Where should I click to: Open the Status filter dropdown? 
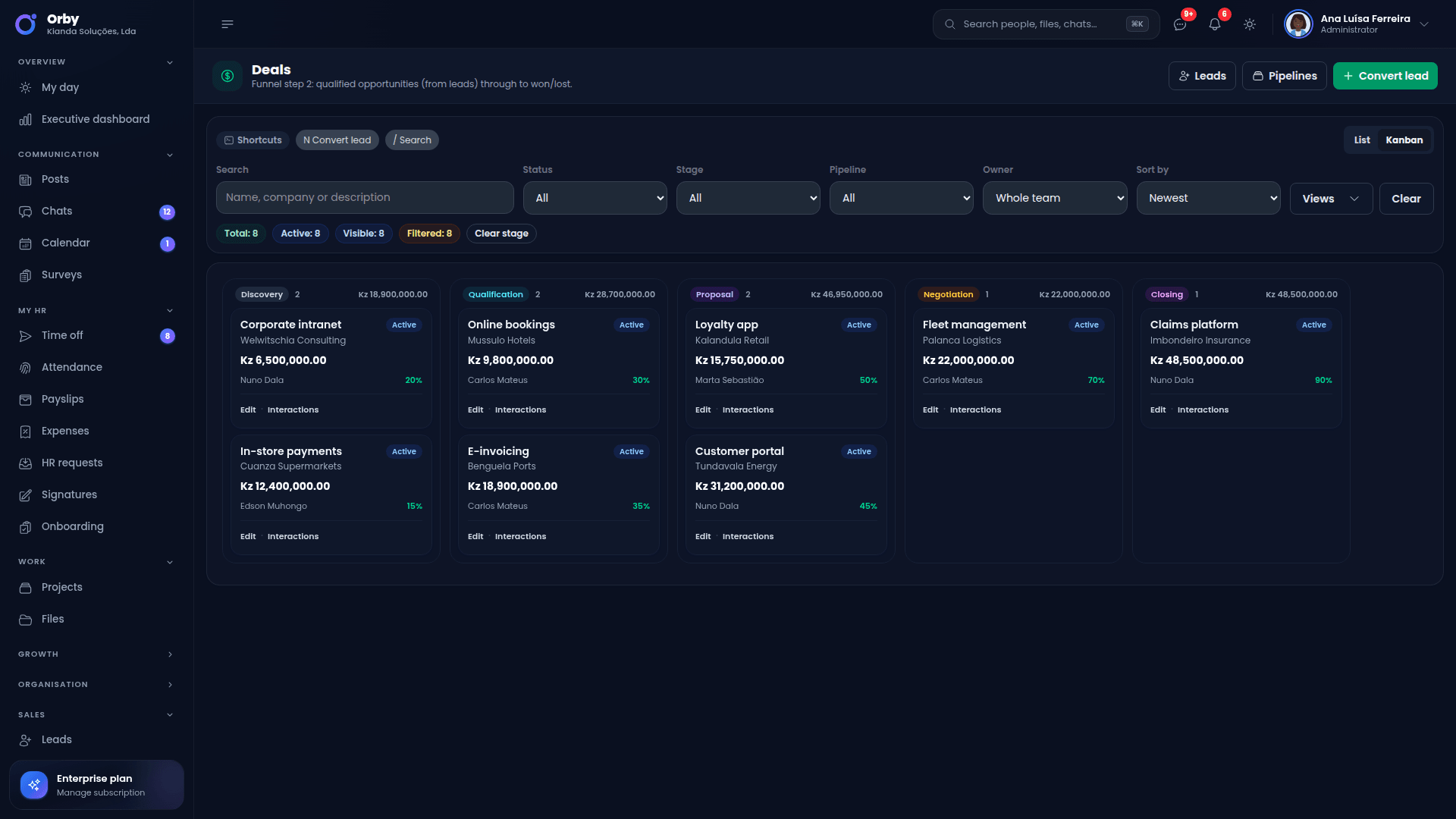click(595, 198)
